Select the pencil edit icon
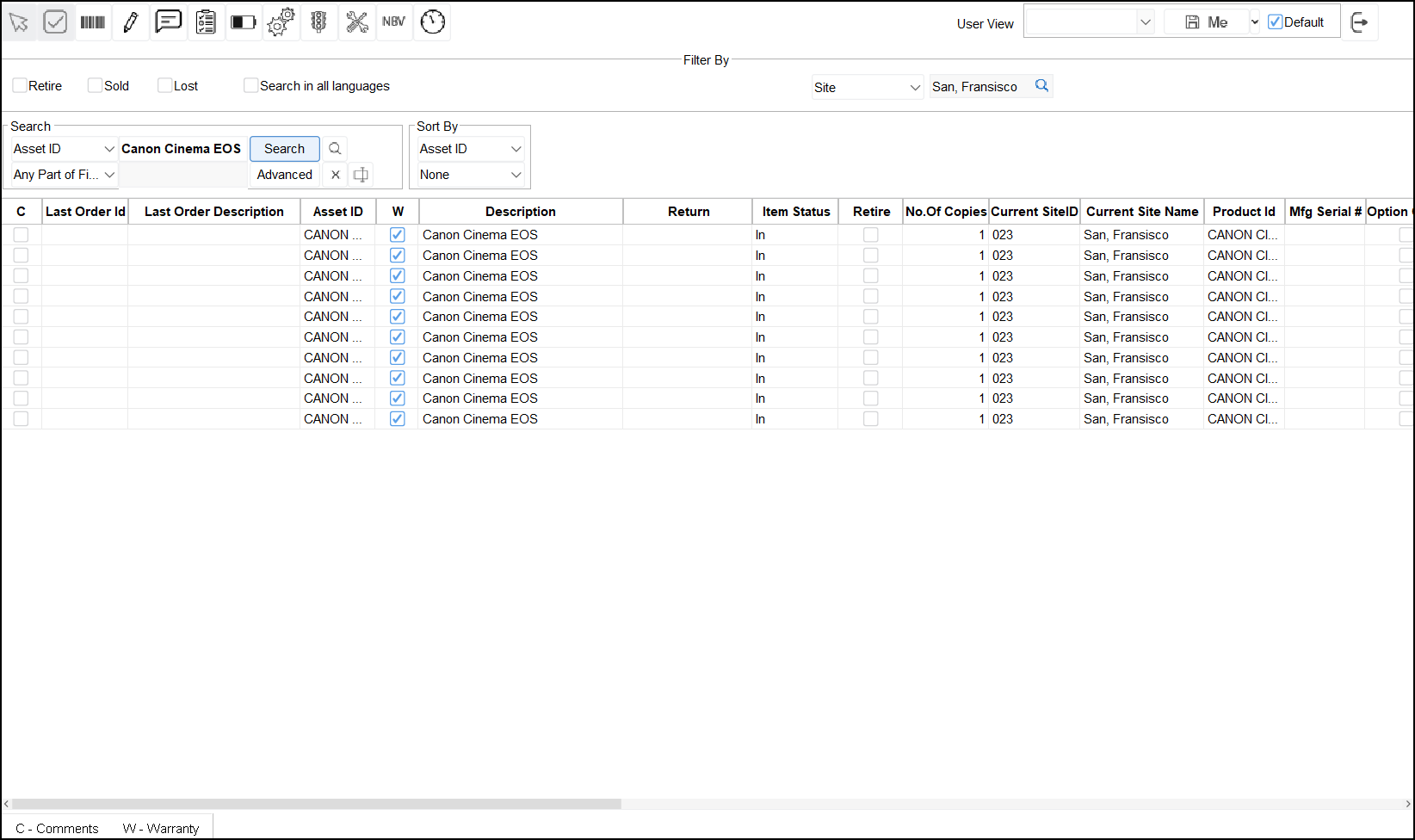The image size is (1415, 840). [x=131, y=22]
